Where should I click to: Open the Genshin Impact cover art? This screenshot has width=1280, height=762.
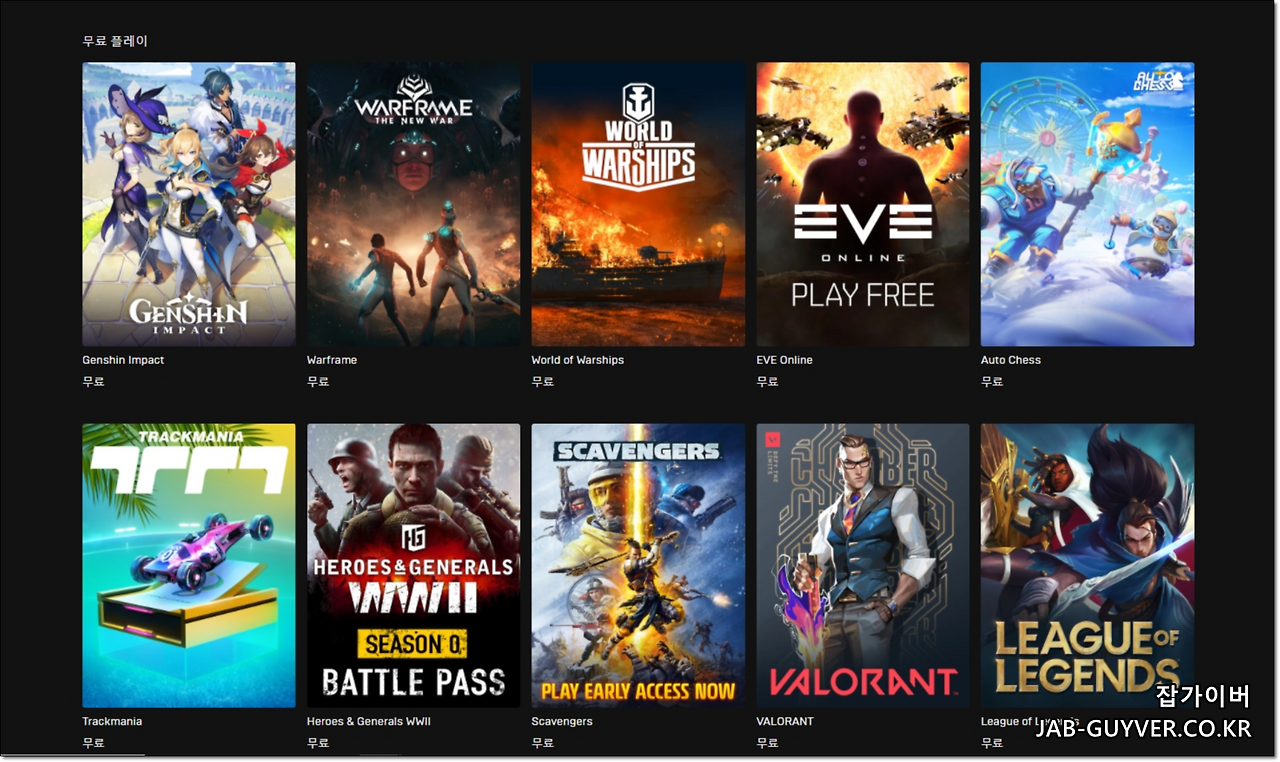[x=189, y=205]
